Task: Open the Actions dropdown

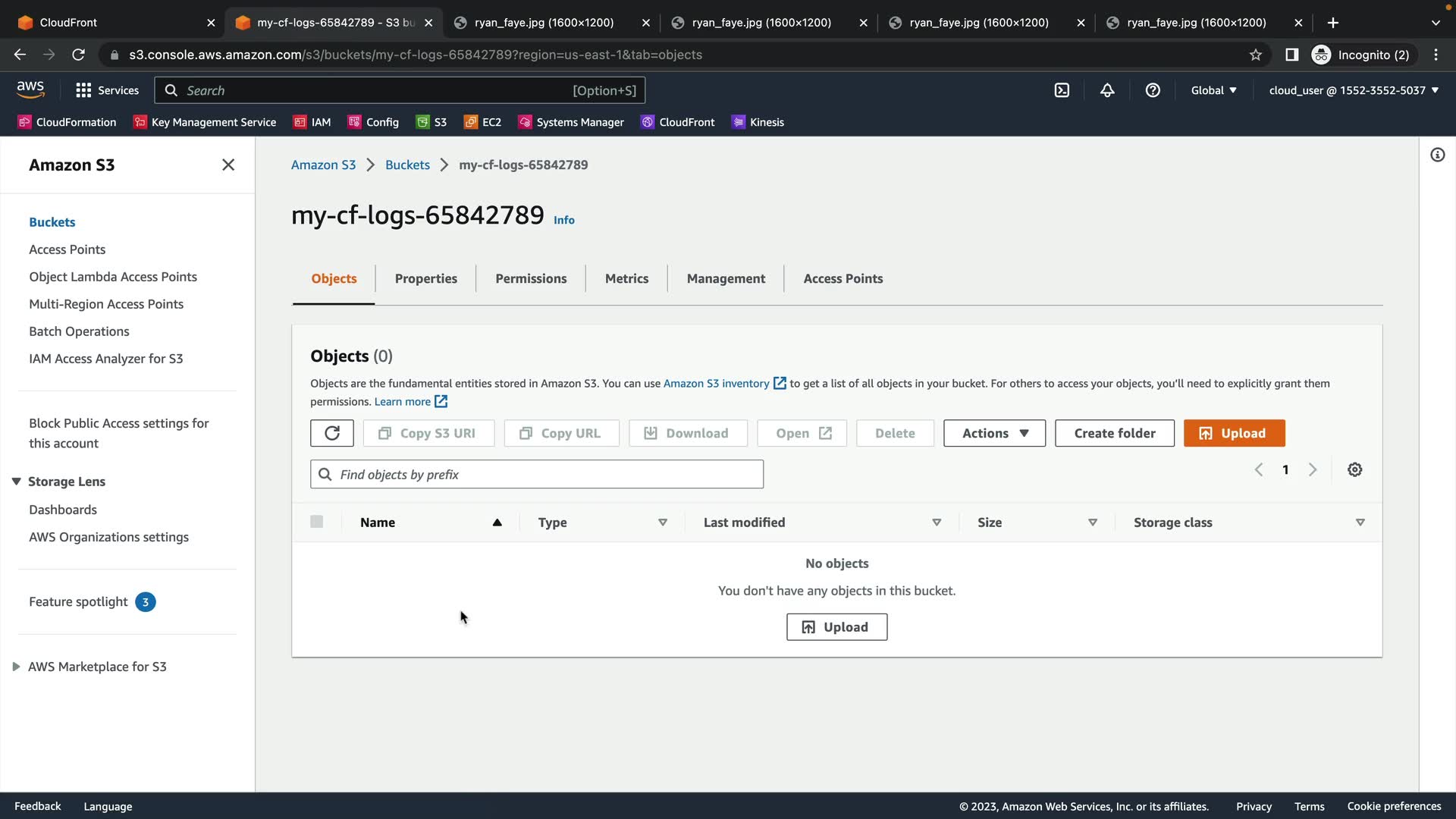Action: click(x=994, y=433)
